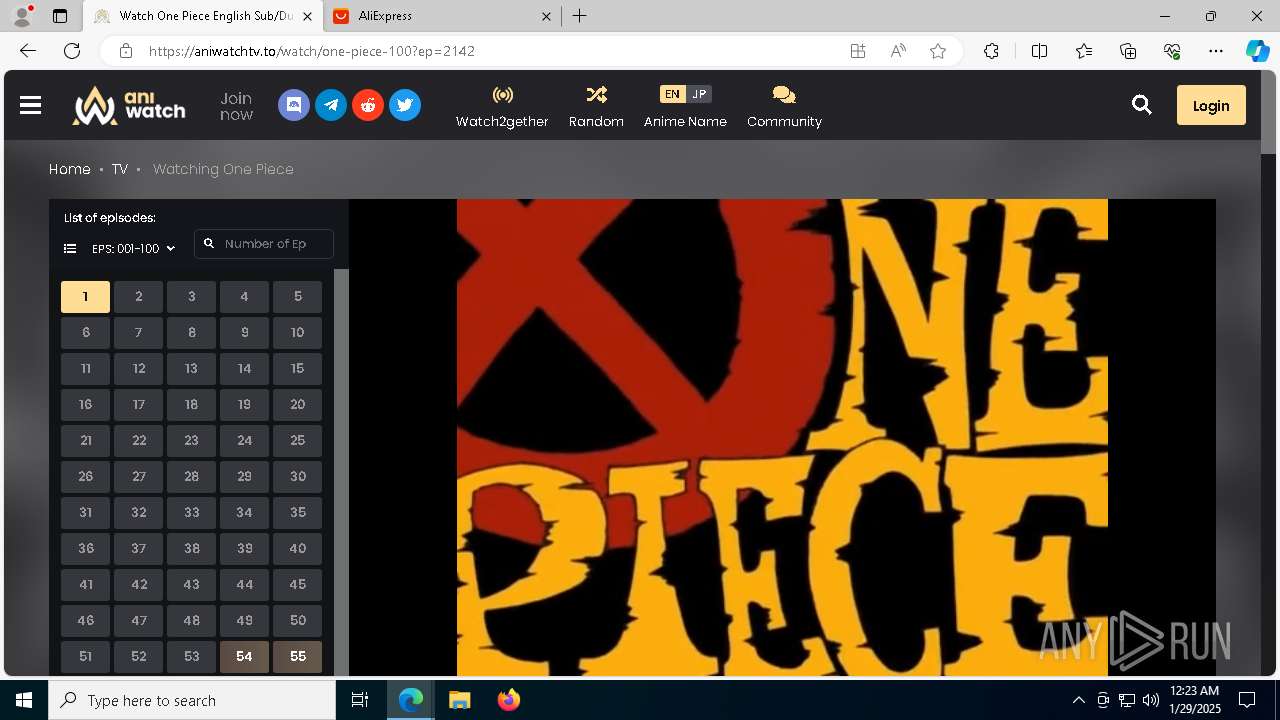The image size is (1280, 720).
Task: Go to the TV breadcrumb
Action: point(120,169)
